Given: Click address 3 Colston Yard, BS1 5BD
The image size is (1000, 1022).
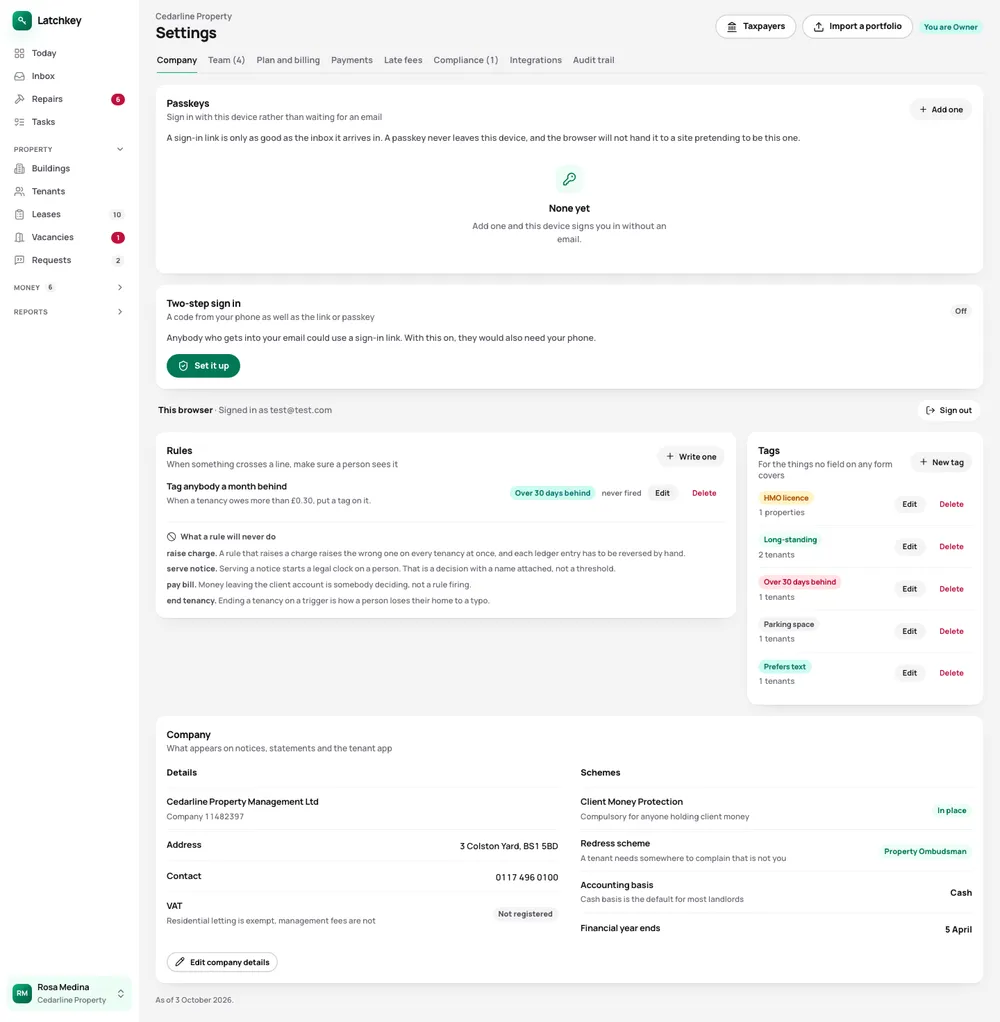Looking at the screenshot, I should click(x=508, y=846).
